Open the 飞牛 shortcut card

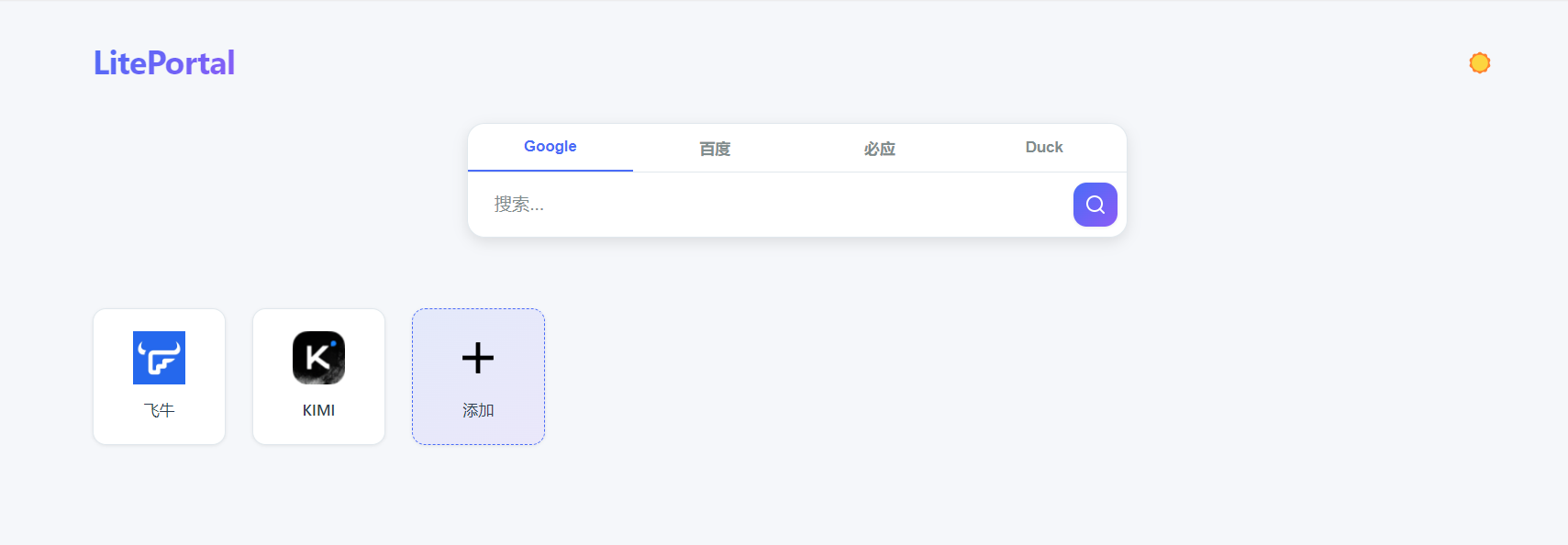pos(159,376)
